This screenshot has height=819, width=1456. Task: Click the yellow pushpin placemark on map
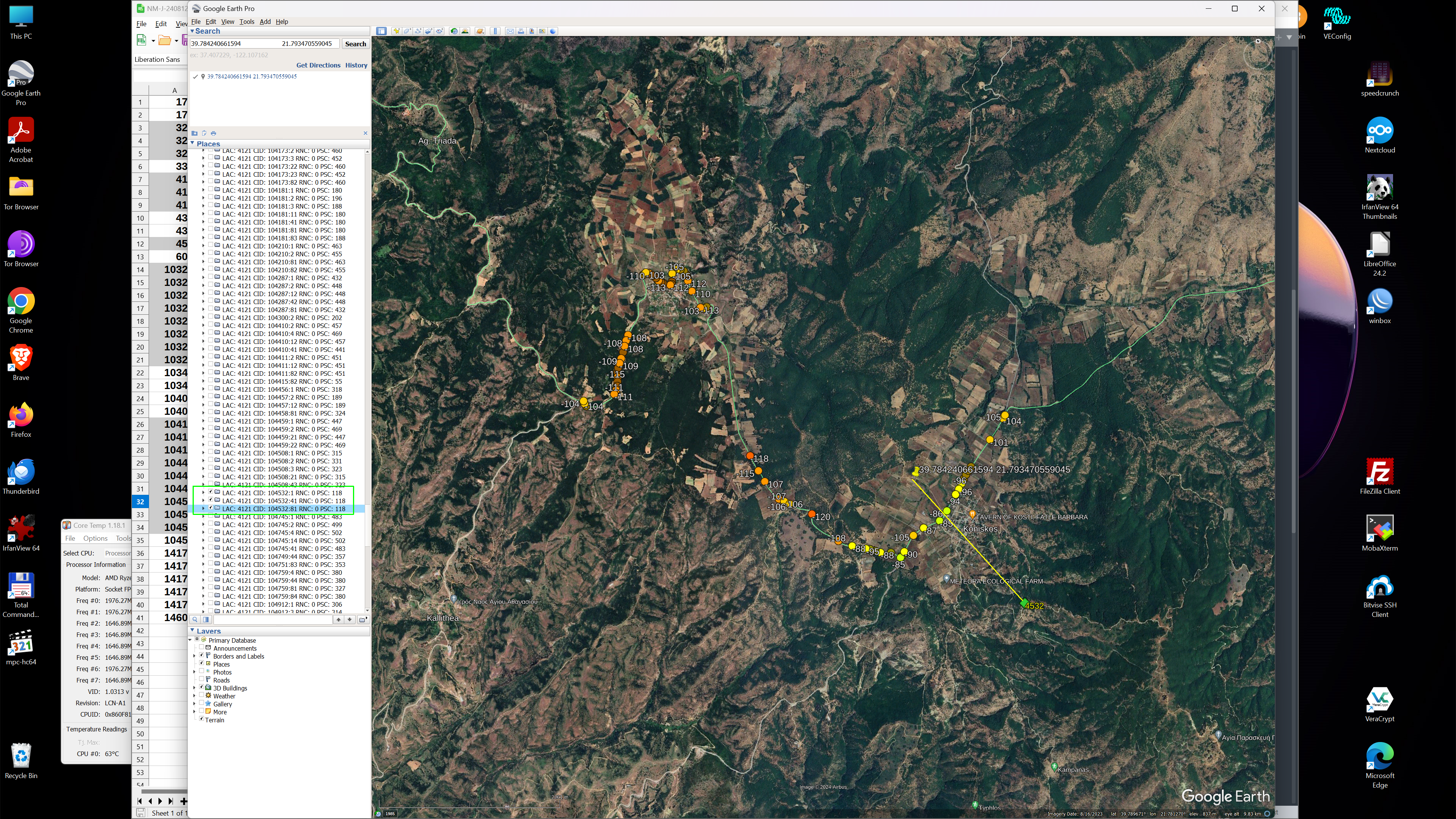[916, 471]
